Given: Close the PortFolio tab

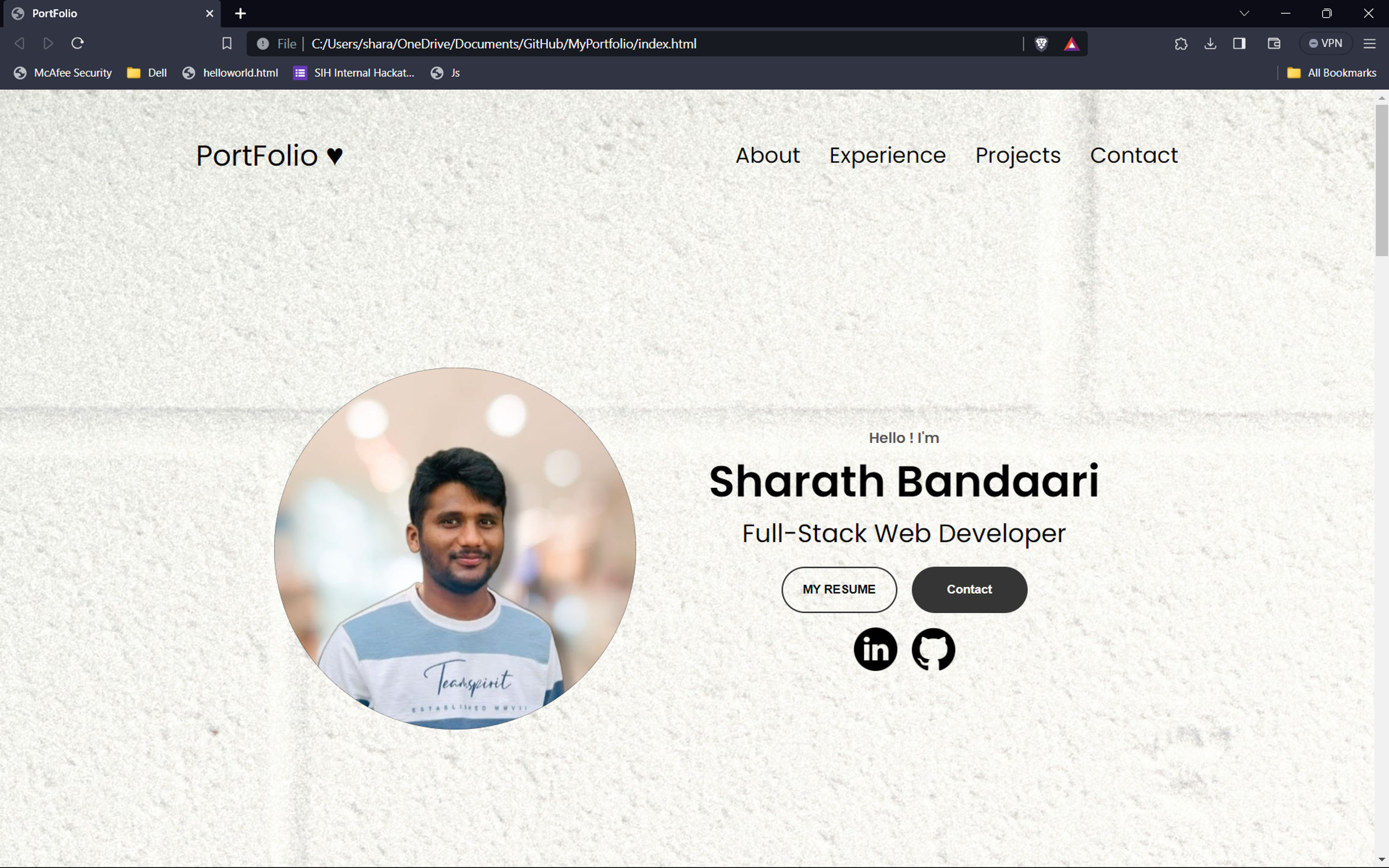Looking at the screenshot, I should pyautogui.click(x=209, y=13).
